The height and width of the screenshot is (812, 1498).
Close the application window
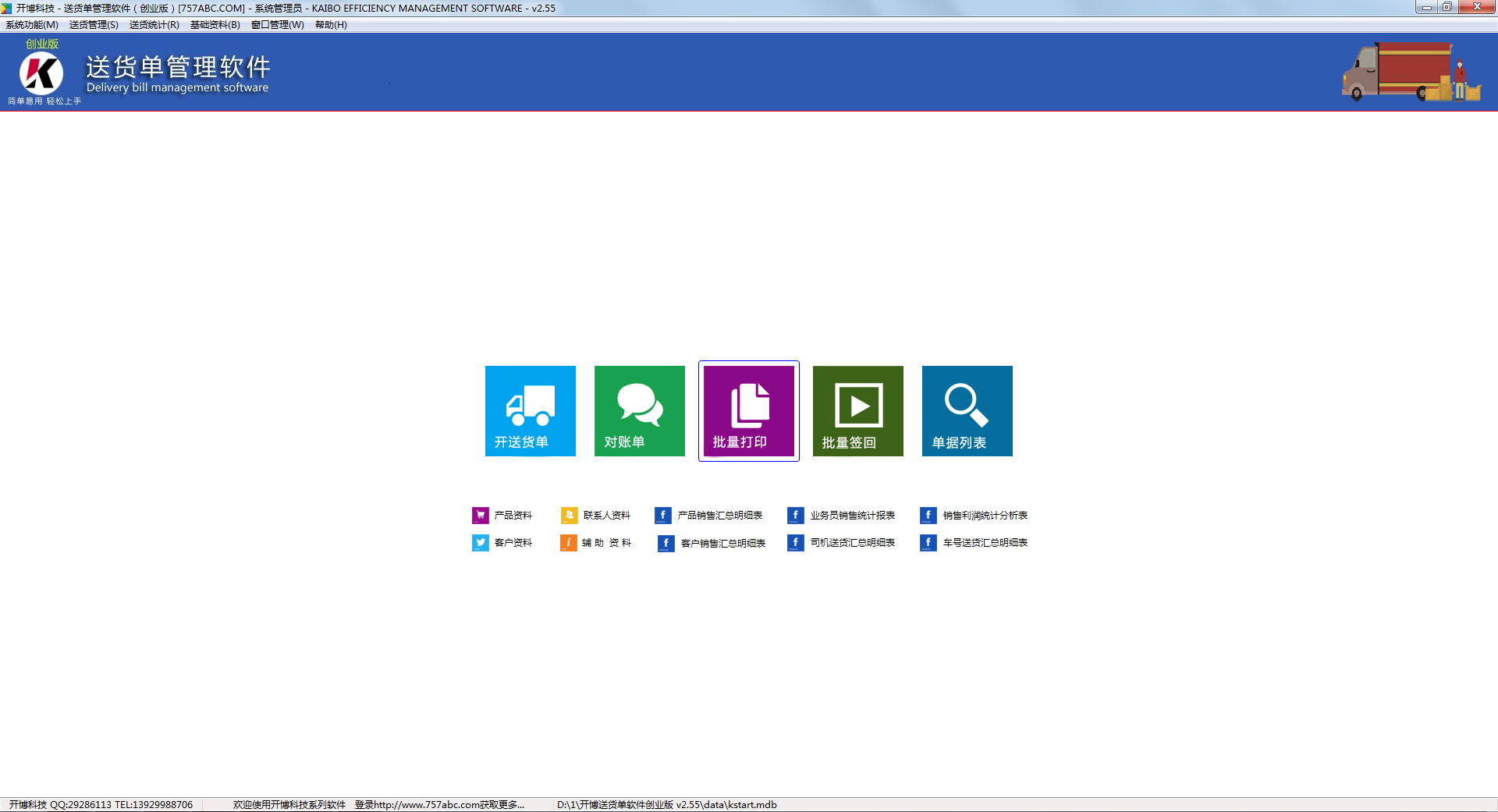click(1476, 7)
